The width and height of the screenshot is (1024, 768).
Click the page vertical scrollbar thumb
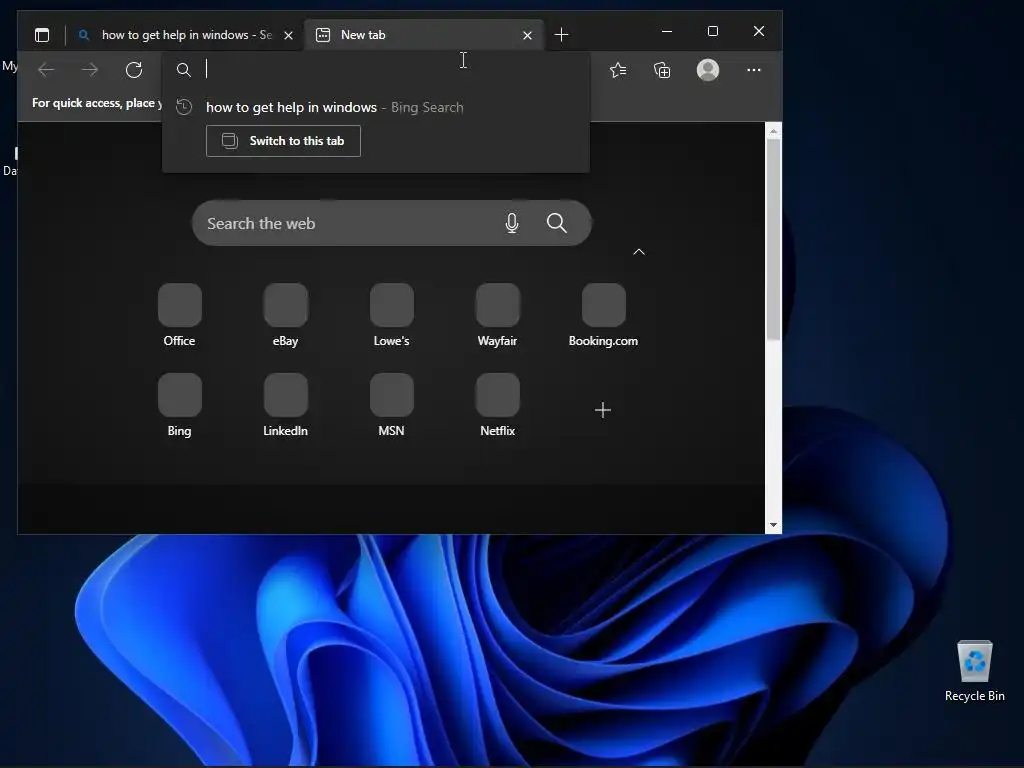tap(773, 239)
